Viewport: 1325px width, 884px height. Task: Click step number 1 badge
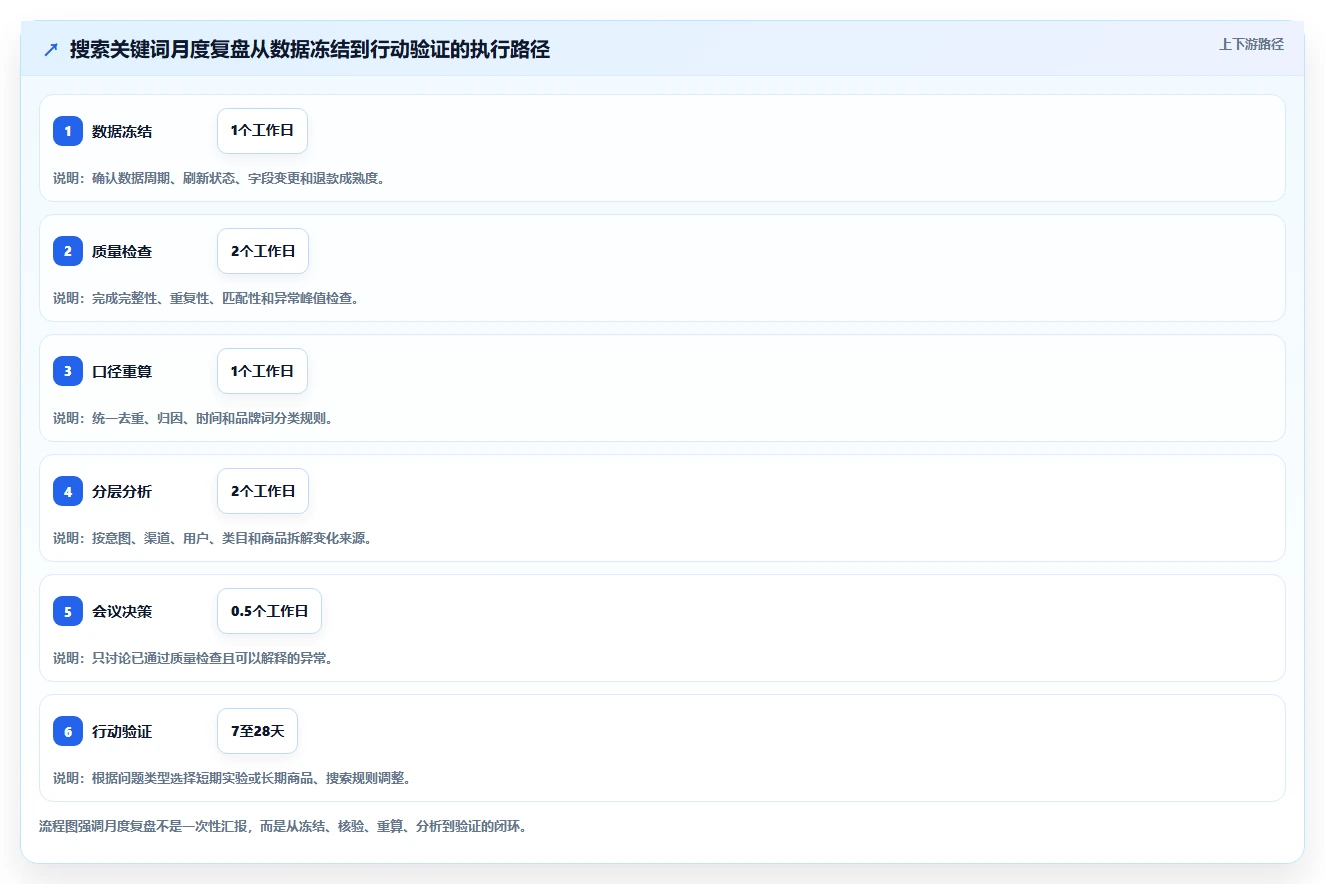[68, 131]
